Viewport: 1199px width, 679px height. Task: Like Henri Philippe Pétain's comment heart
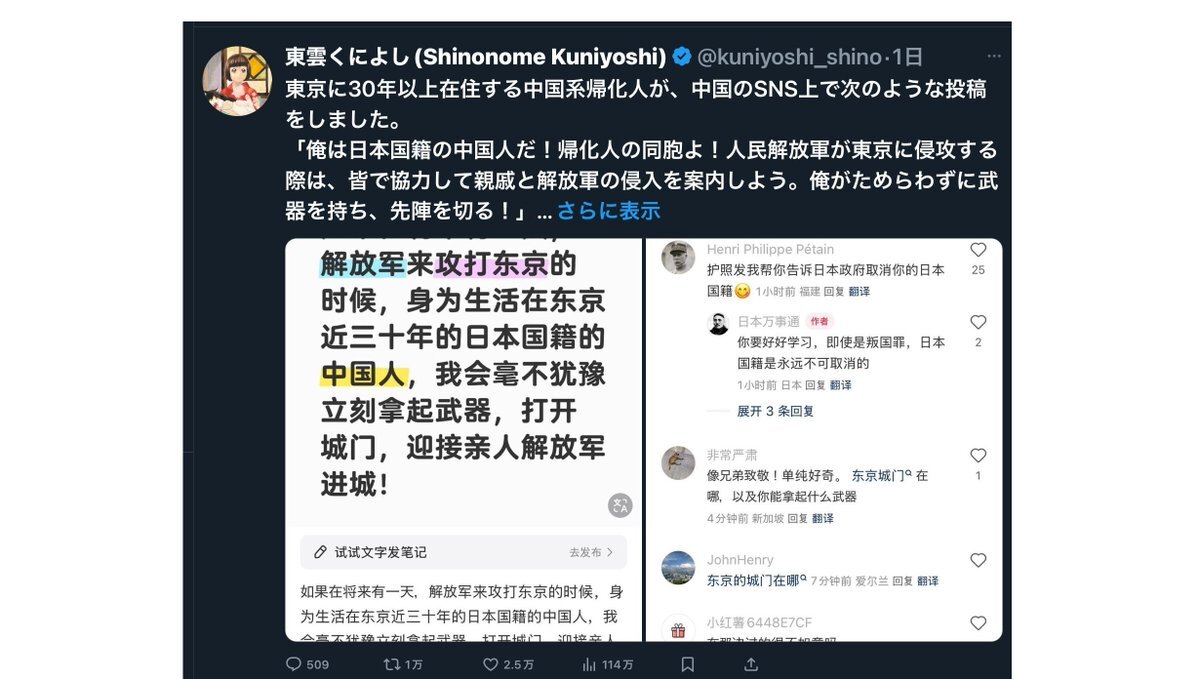(x=978, y=250)
